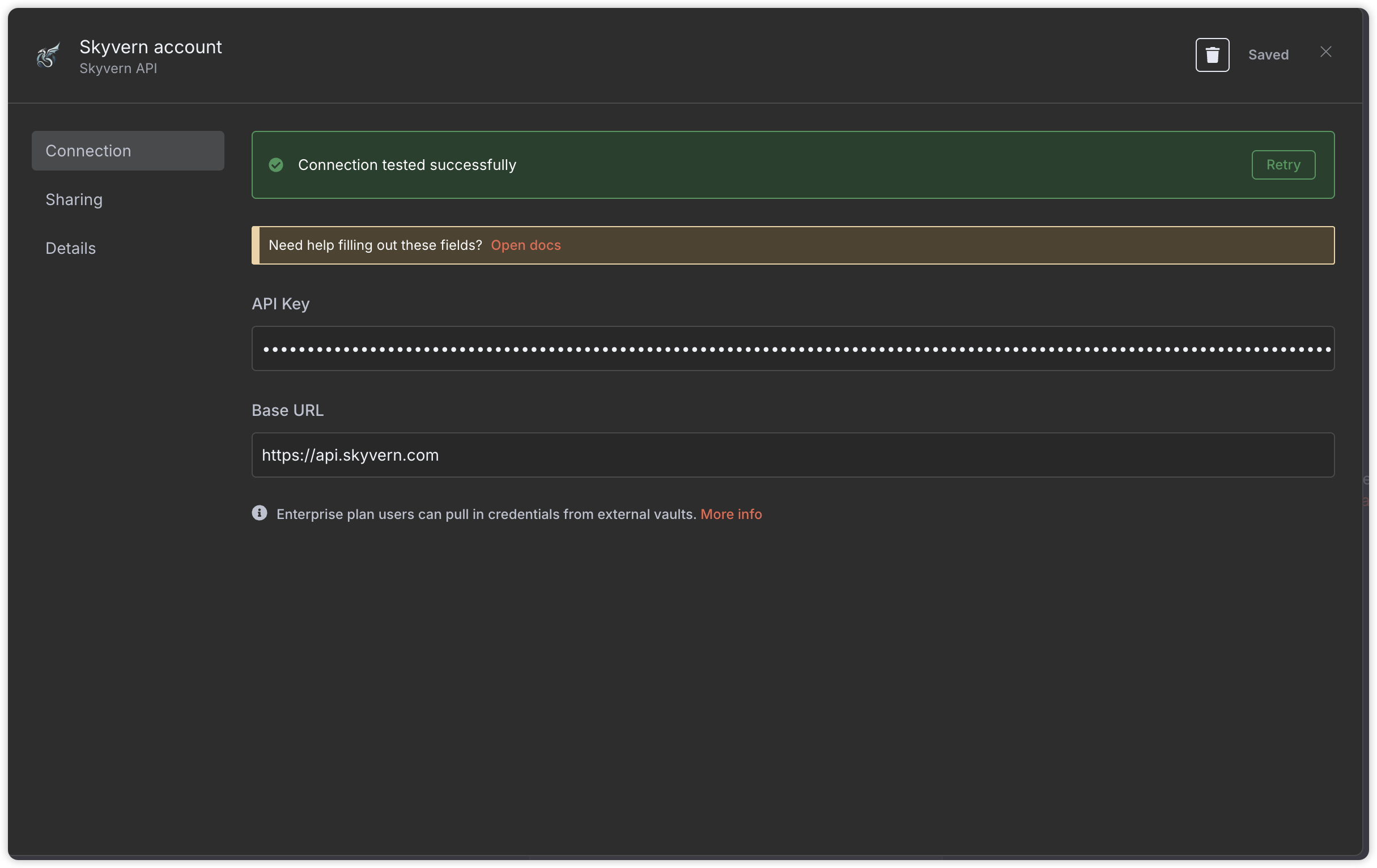Close the credential dialog with the X

1325,52
